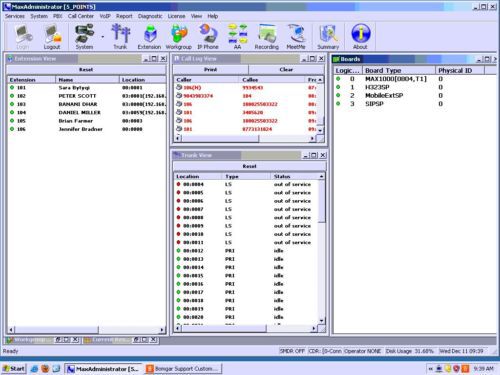
Task: Click red status dot for trunk 00:0007
Action: click(x=178, y=209)
